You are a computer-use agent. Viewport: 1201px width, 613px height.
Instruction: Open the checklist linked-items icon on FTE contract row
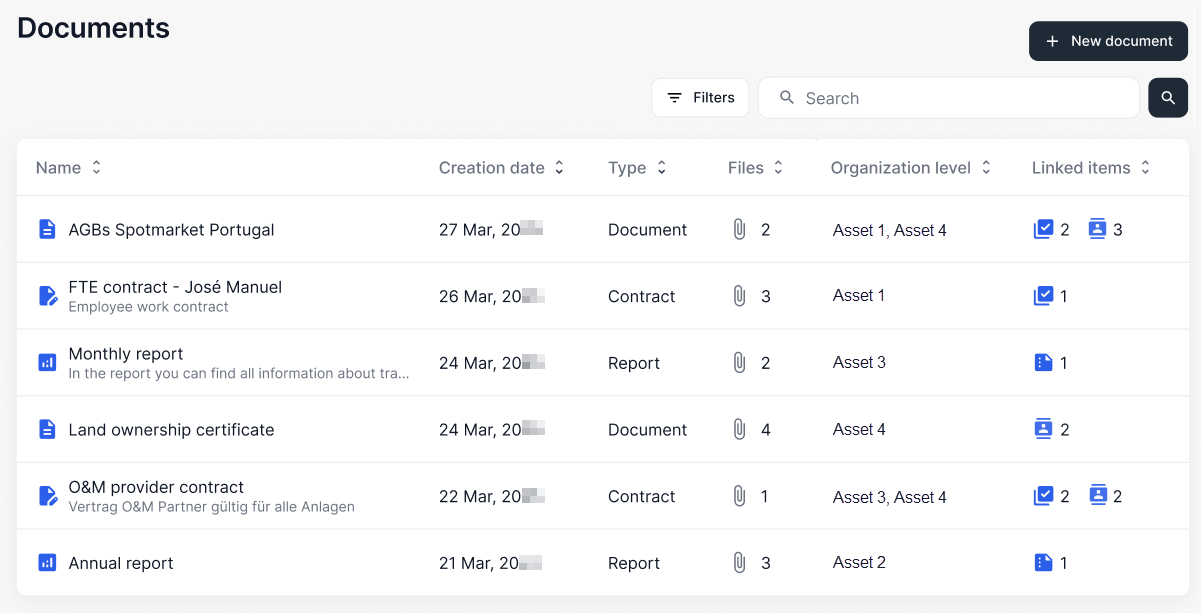pyautogui.click(x=1043, y=295)
